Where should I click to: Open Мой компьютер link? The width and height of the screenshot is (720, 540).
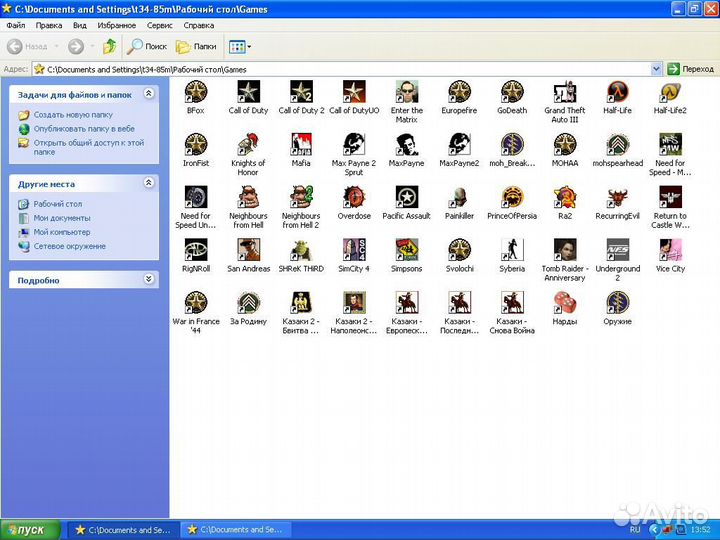[x=62, y=232]
